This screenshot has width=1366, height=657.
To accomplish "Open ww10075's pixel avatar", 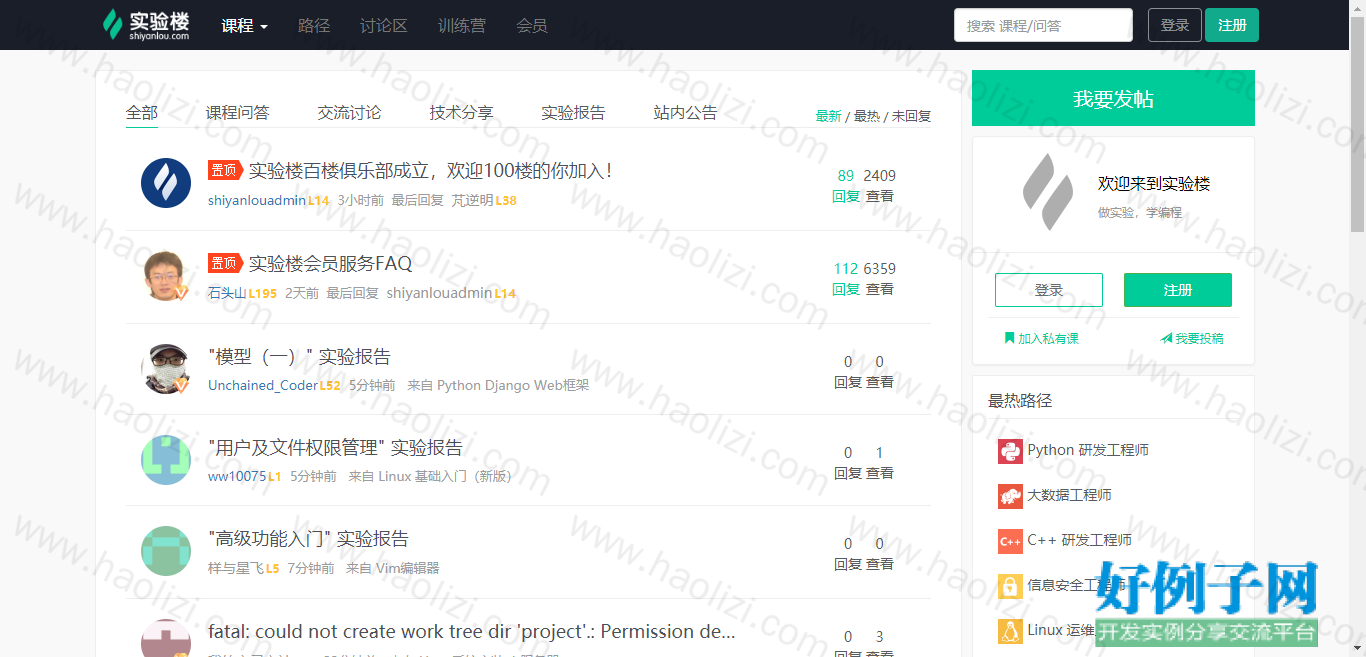I will point(166,460).
